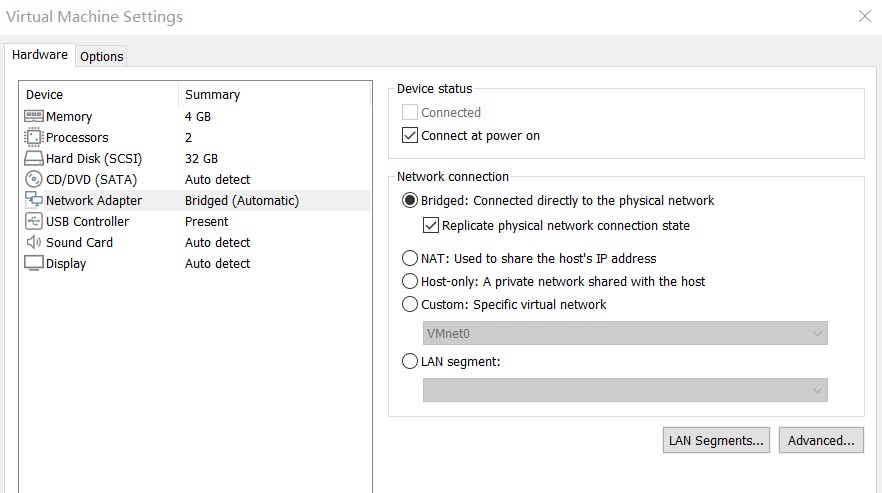This screenshot has width=882, height=493.
Task: Select Host-only private network option
Action: pos(410,281)
